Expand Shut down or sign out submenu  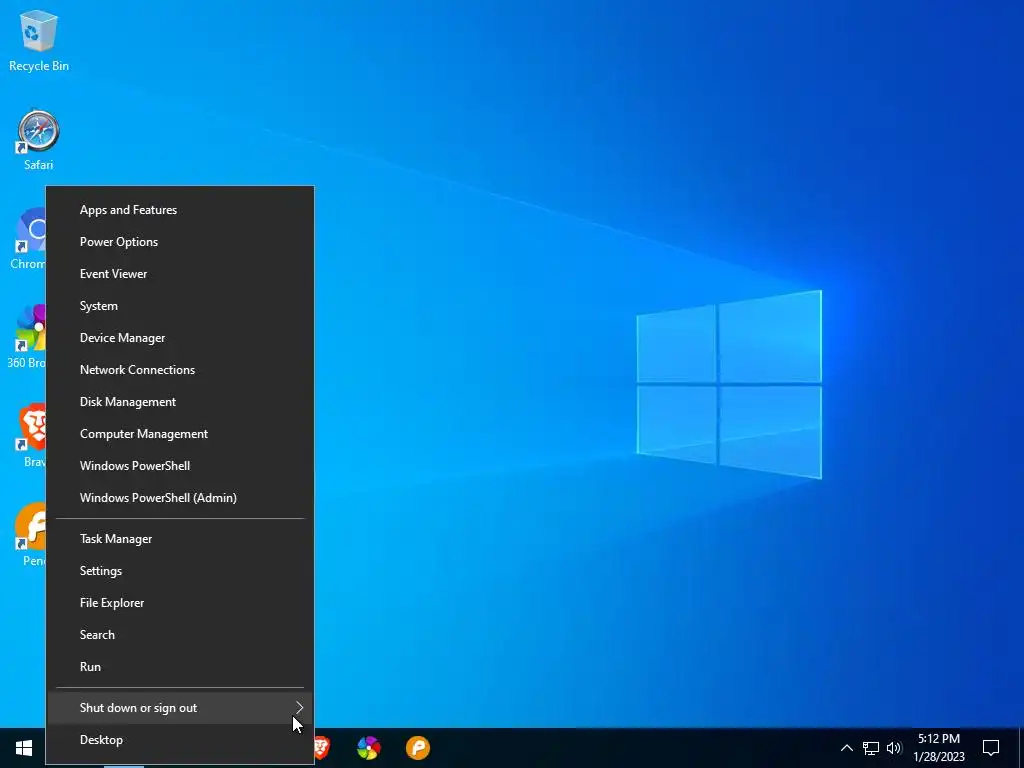180,708
